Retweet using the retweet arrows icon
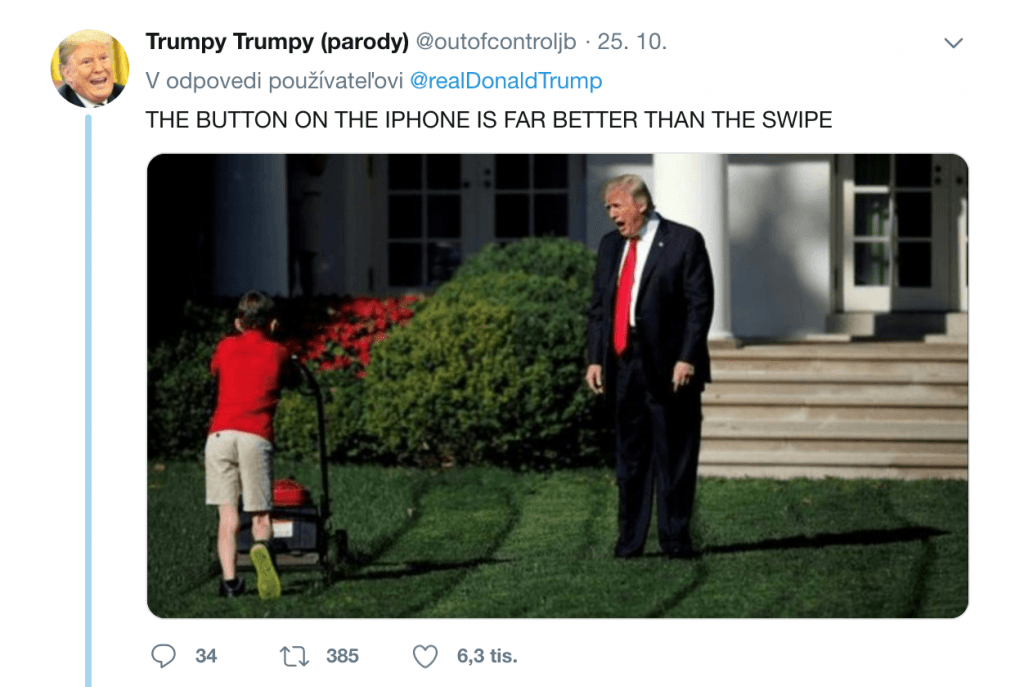Viewport: 1024px width, 687px height. pyautogui.click(x=294, y=656)
